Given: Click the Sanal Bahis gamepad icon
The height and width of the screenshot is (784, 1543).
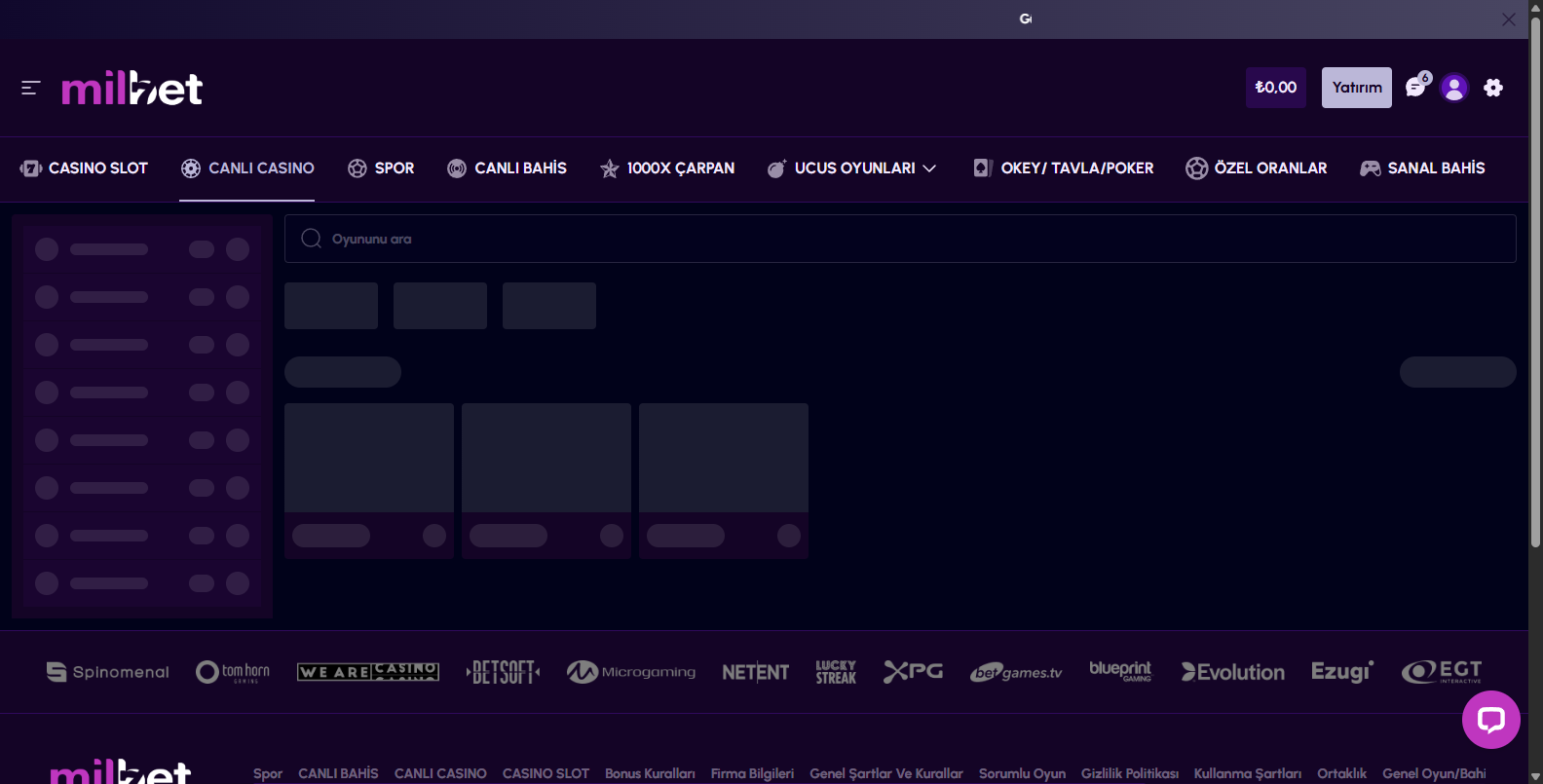Looking at the screenshot, I should pos(1371,168).
